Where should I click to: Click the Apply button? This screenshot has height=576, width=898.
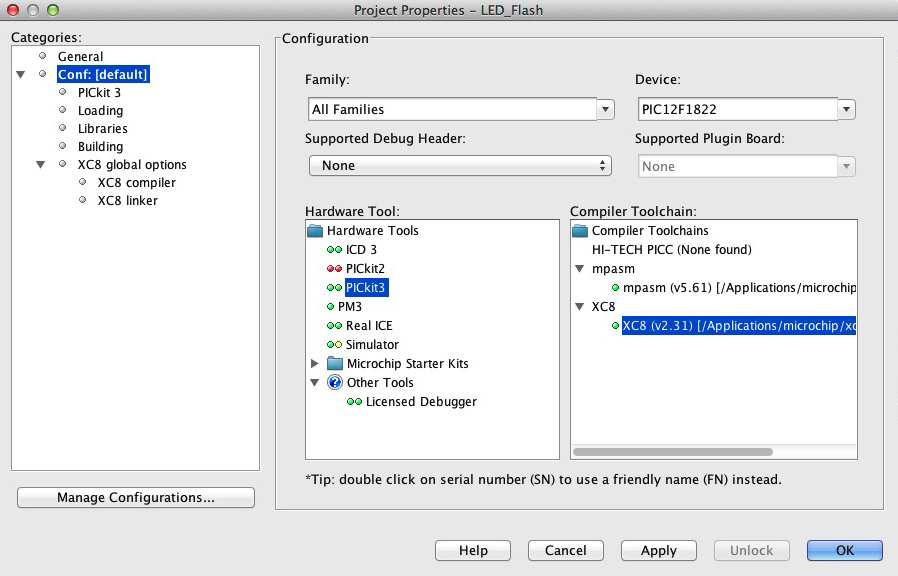tap(658, 551)
